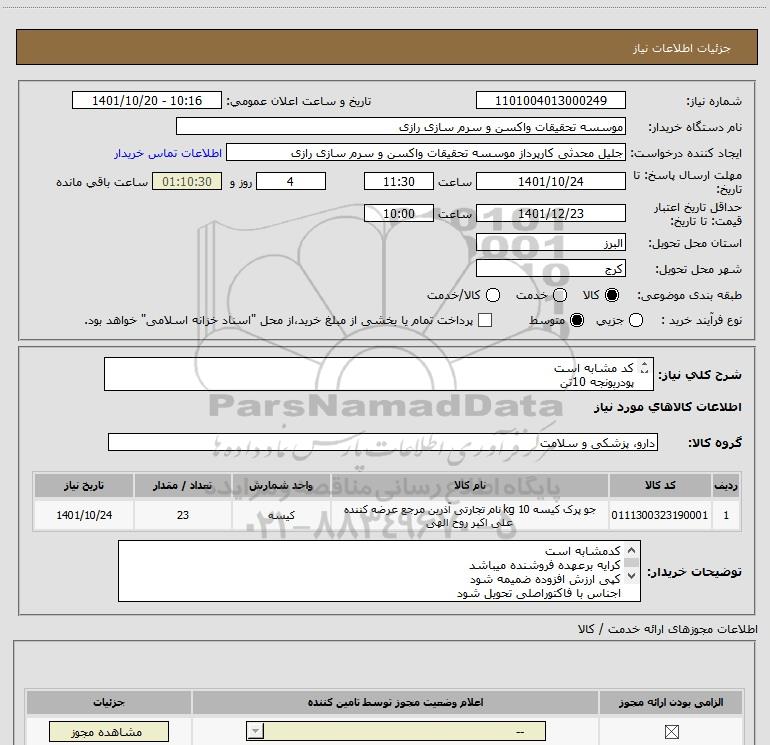This screenshot has width=770, height=745.
Task: Toggle the الزامی بودن ارائه مجوز checkbox
Action: (x=671, y=732)
